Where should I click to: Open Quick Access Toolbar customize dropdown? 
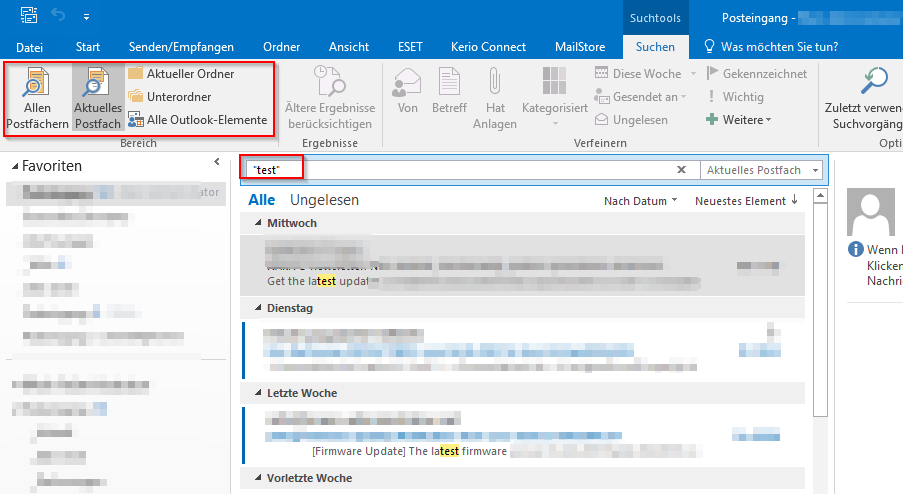tap(86, 17)
